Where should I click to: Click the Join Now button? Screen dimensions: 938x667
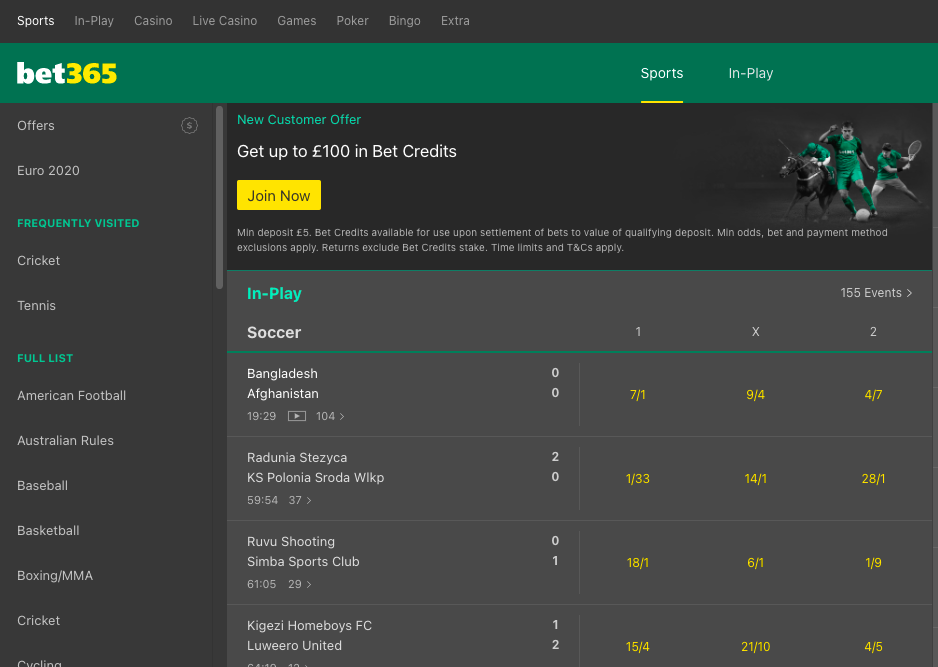click(x=279, y=195)
